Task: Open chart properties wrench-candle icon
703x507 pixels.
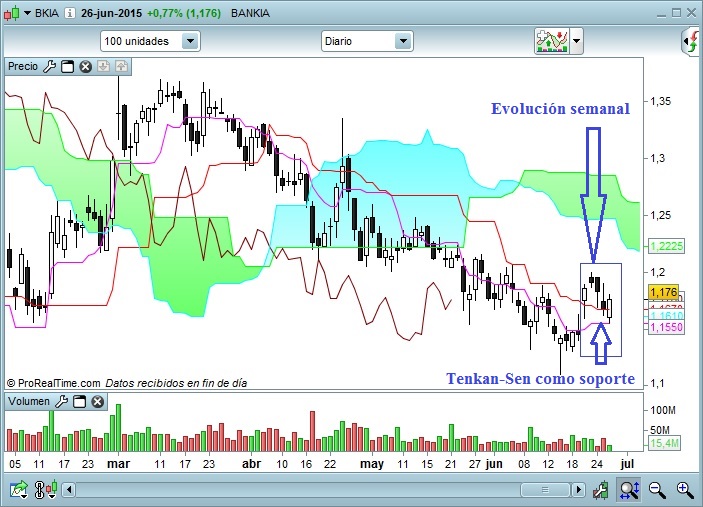Action: (x=600, y=490)
